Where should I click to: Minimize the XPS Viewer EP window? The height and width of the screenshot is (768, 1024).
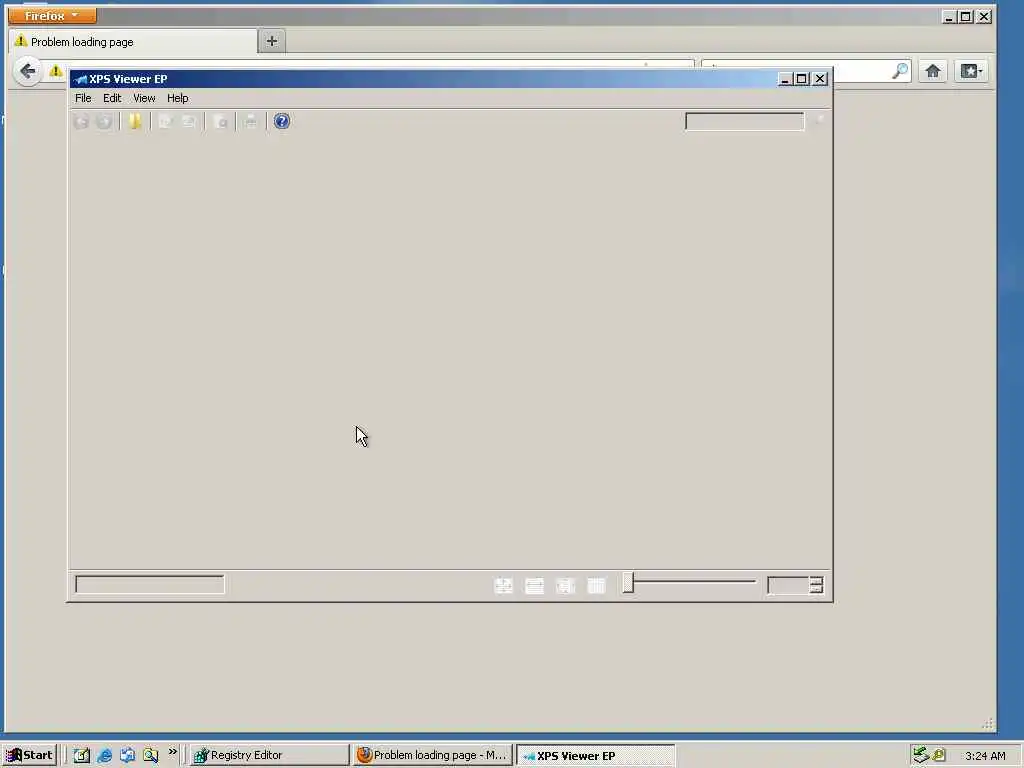point(785,79)
